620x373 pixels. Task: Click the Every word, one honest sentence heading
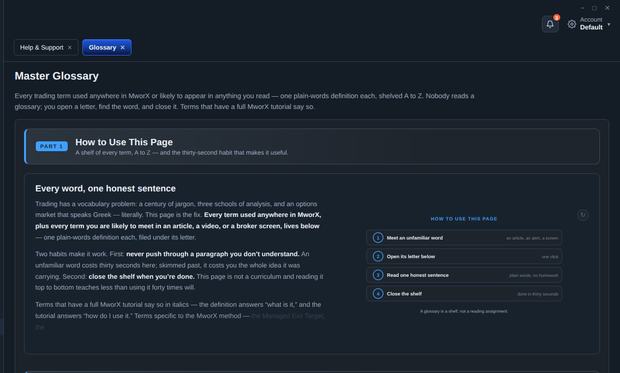(105, 189)
